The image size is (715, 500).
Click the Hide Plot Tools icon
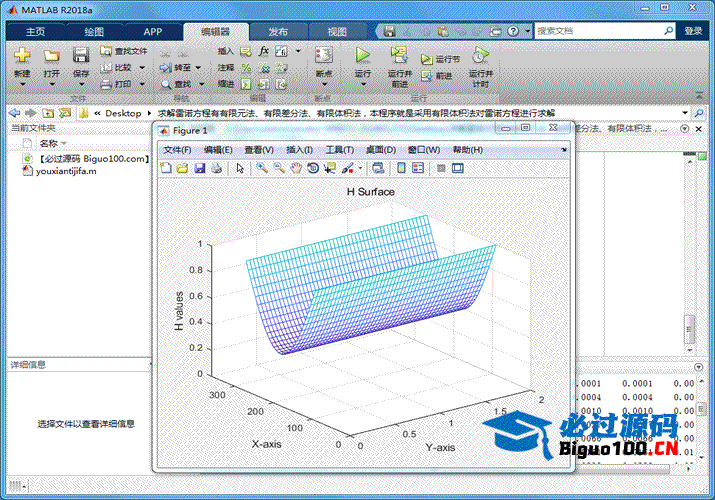point(441,168)
